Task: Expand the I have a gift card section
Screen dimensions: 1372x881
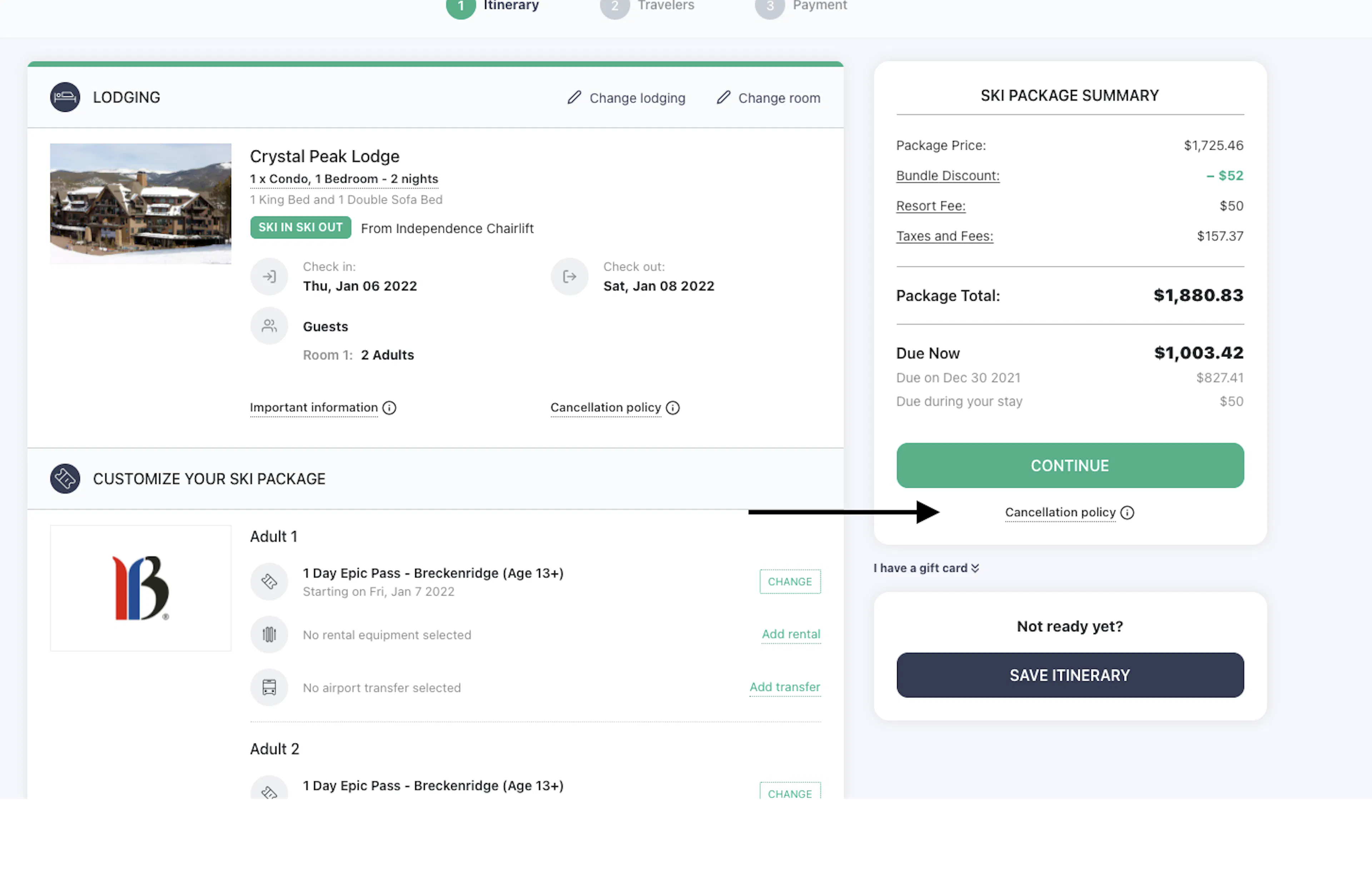Action: (926, 567)
